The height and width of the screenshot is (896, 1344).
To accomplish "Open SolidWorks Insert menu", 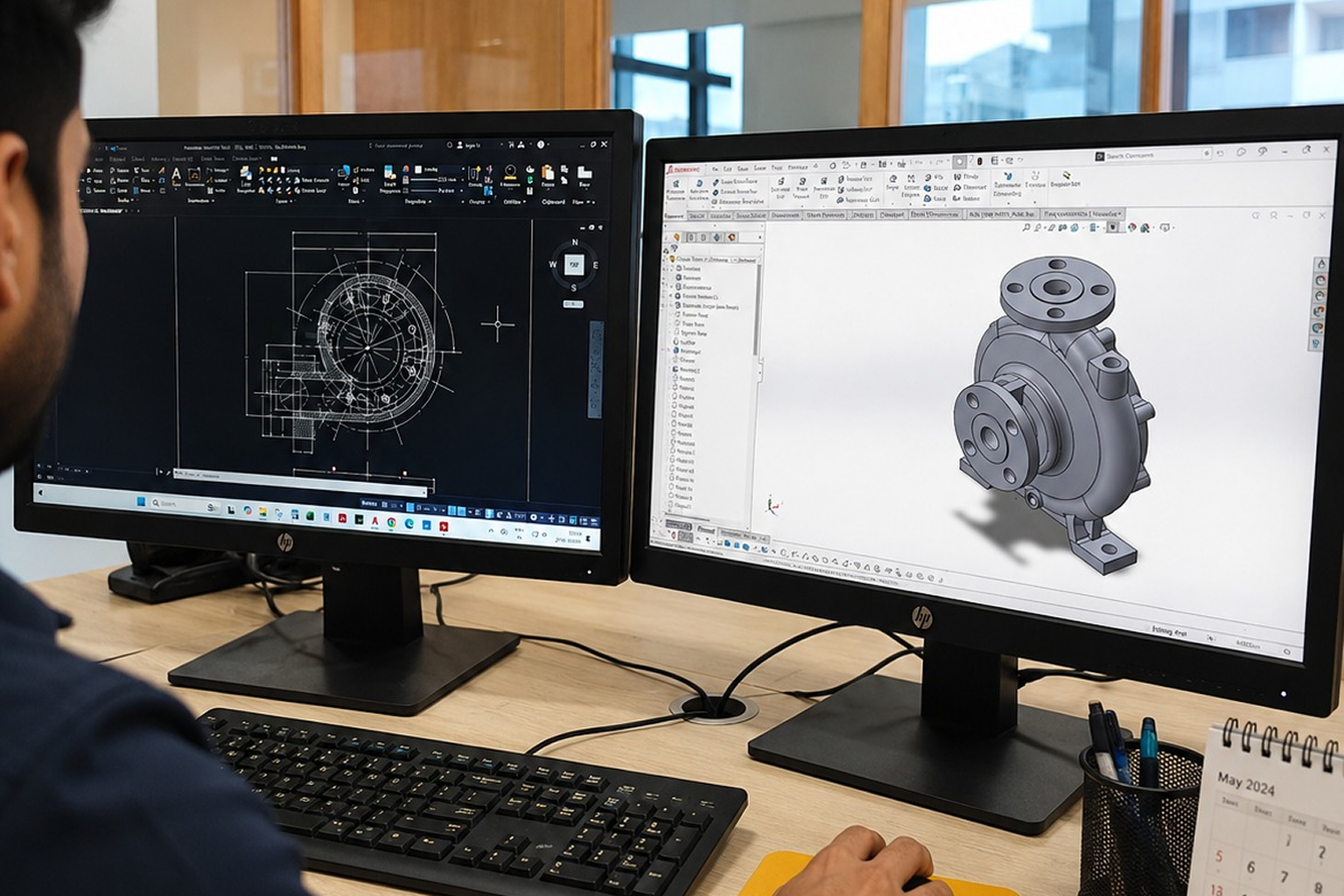I will pos(759,168).
